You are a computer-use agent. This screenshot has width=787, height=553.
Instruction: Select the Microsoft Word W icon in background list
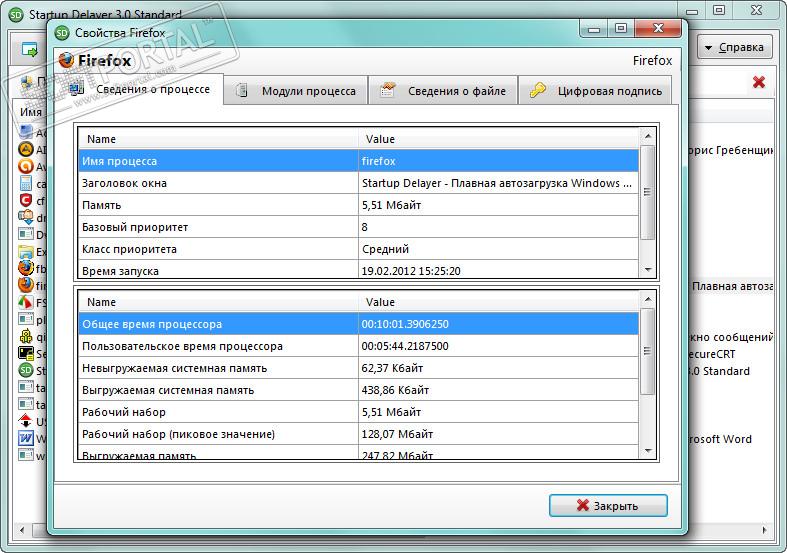26,438
